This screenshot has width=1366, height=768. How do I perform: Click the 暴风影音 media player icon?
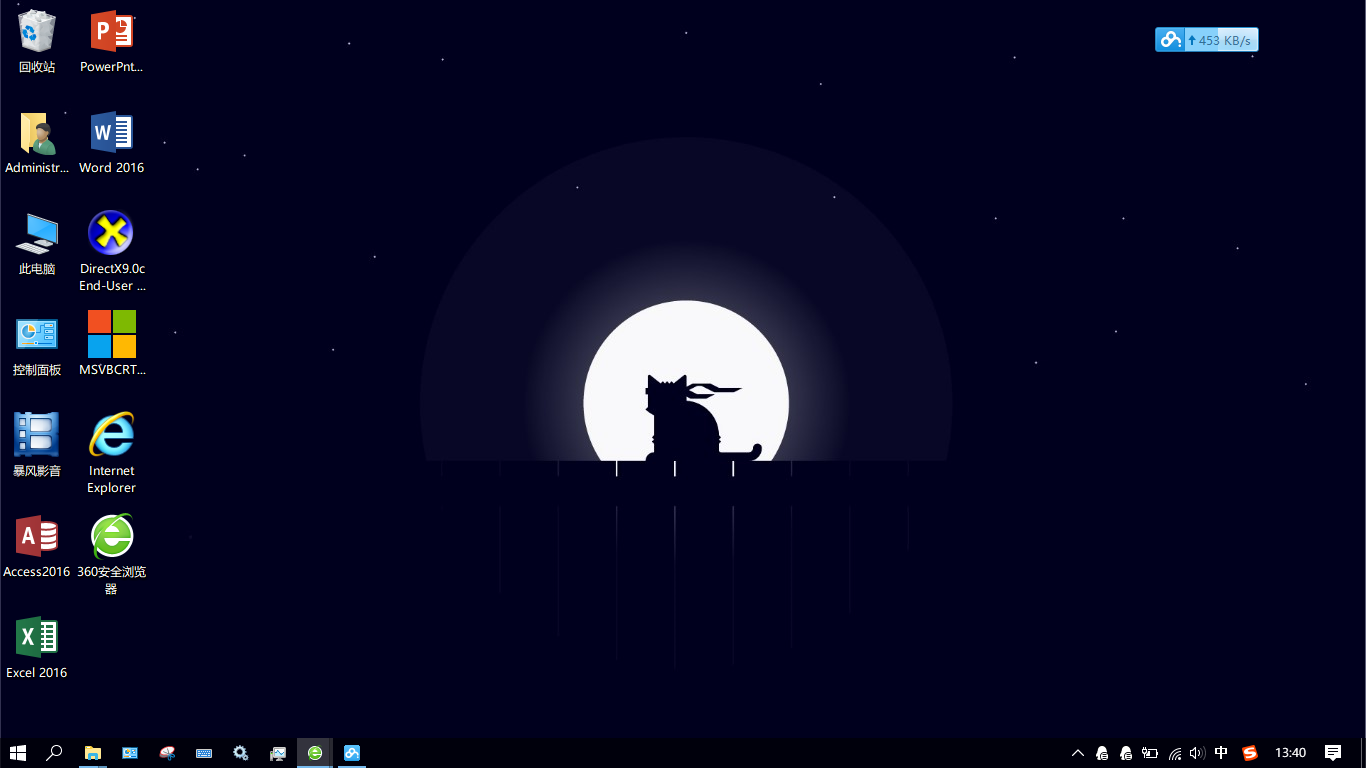pyautogui.click(x=37, y=436)
